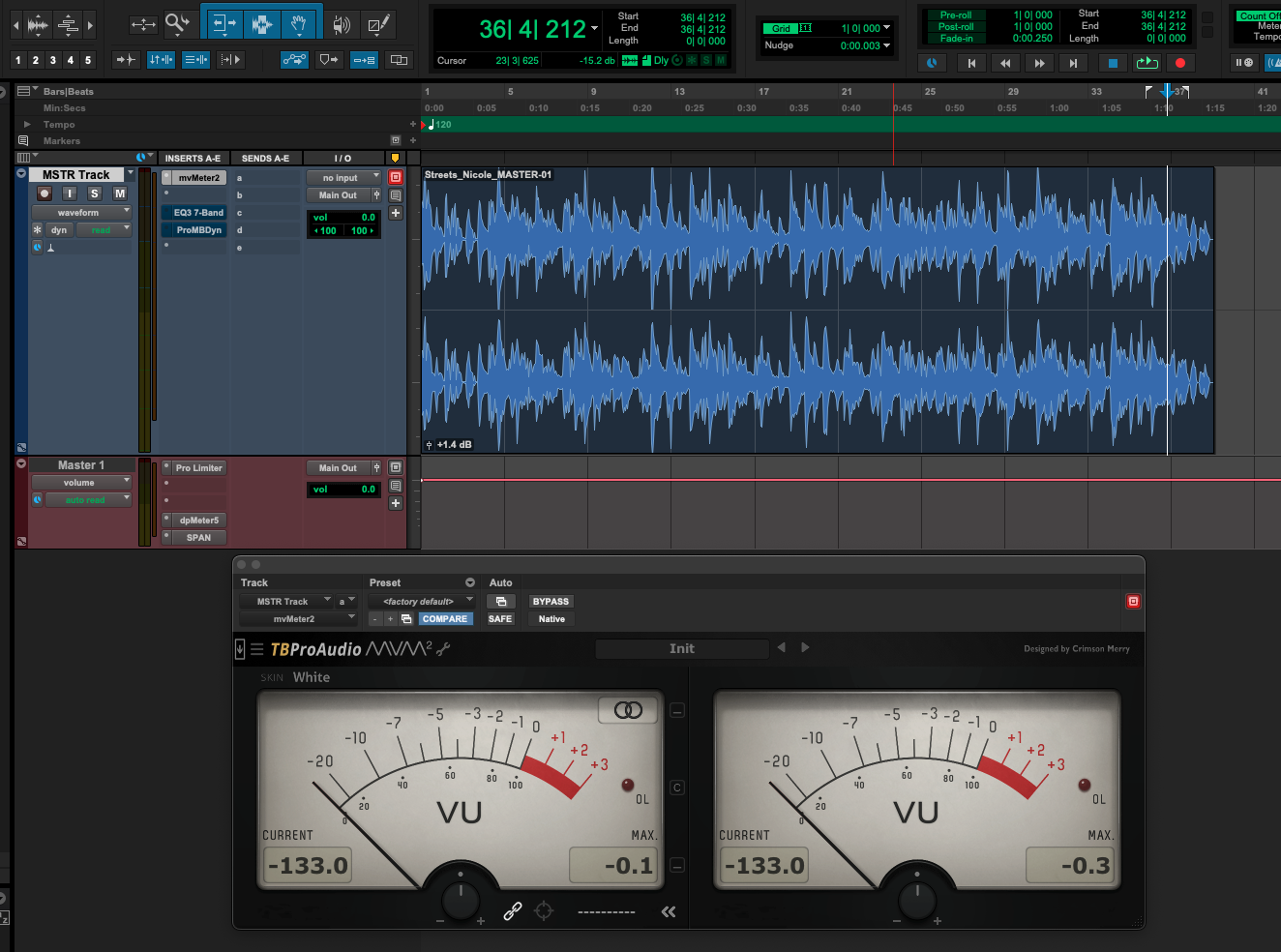
Task: Select the Grabber tool
Action: 298,23
